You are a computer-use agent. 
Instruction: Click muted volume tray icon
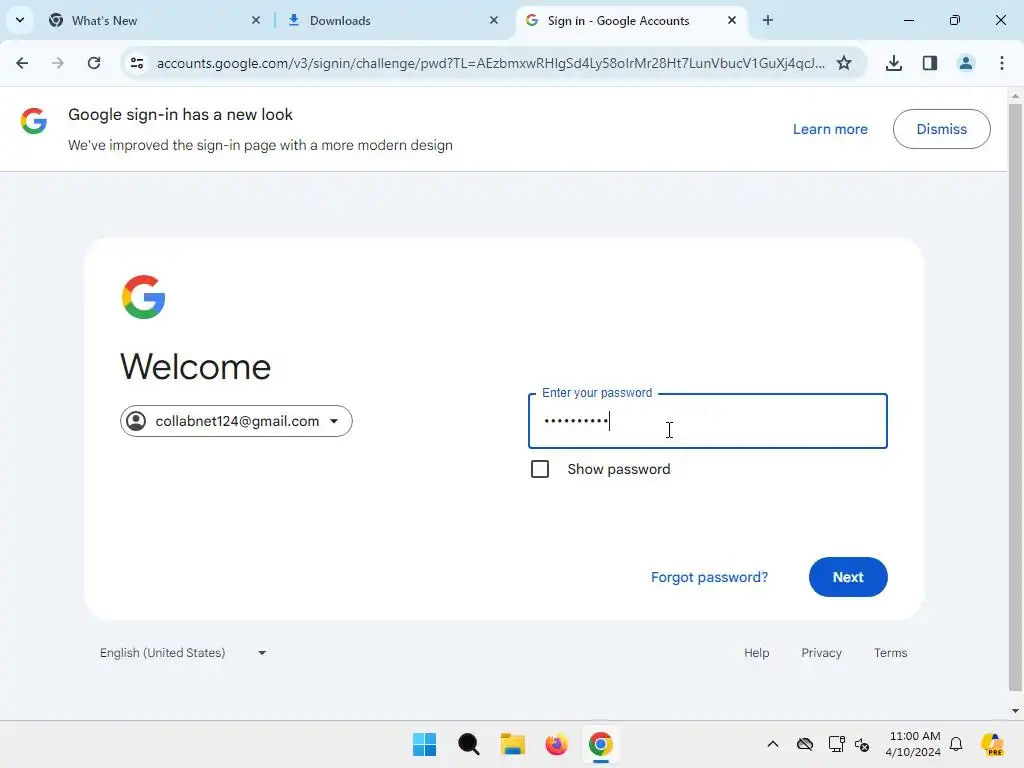tap(862, 744)
